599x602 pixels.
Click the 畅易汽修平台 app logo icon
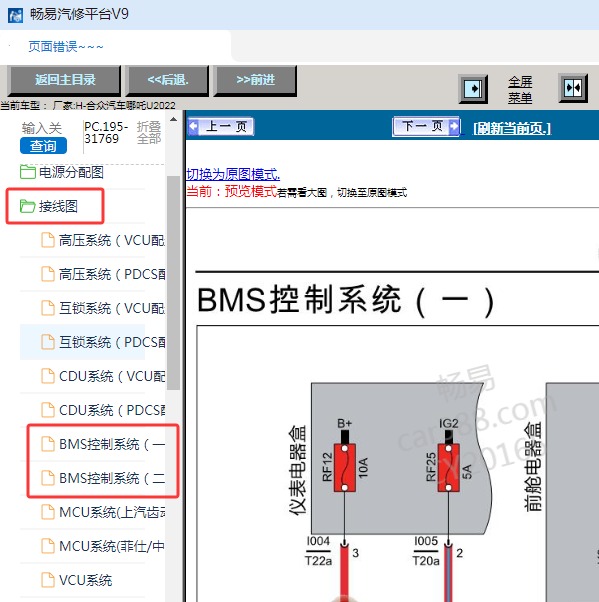15,15
